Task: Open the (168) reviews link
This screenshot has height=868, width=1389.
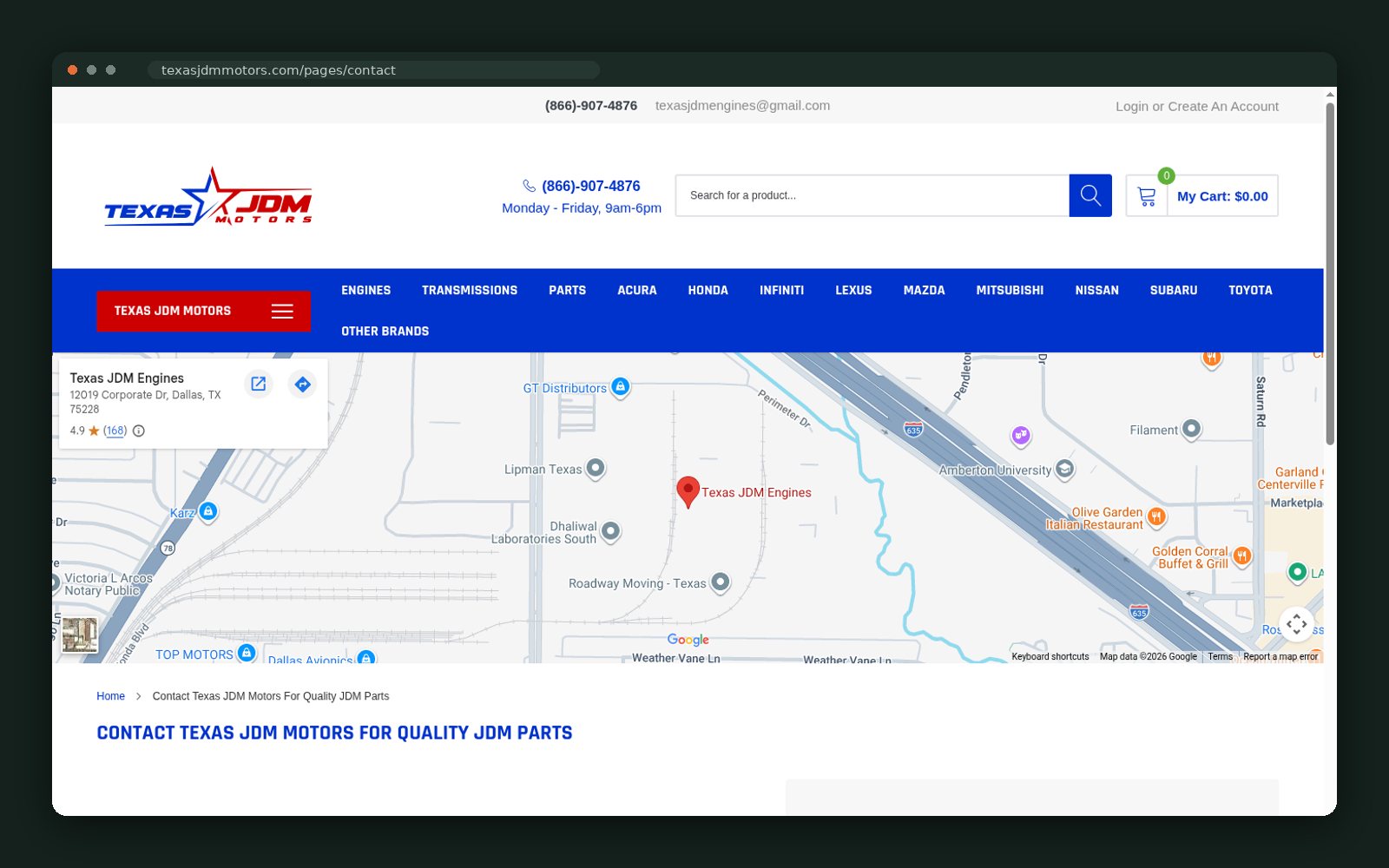Action: click(x=115, y=431)
